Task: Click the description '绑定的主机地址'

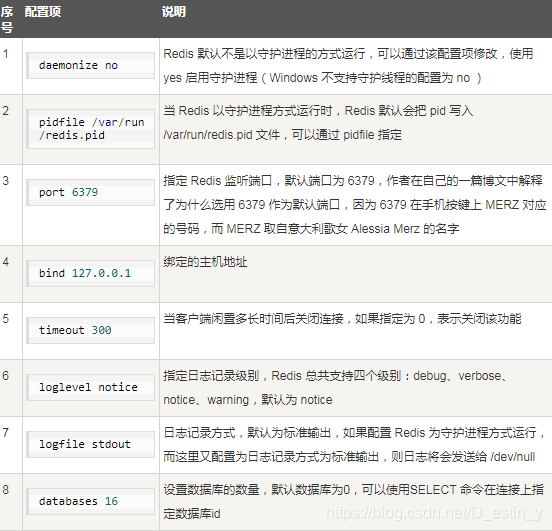Action: click(x=205, y=262)
